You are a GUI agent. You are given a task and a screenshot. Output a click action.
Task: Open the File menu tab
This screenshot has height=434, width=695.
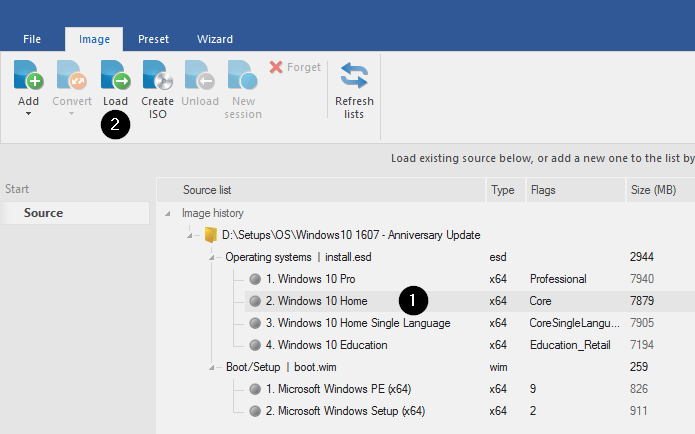[x=32, y=39]
